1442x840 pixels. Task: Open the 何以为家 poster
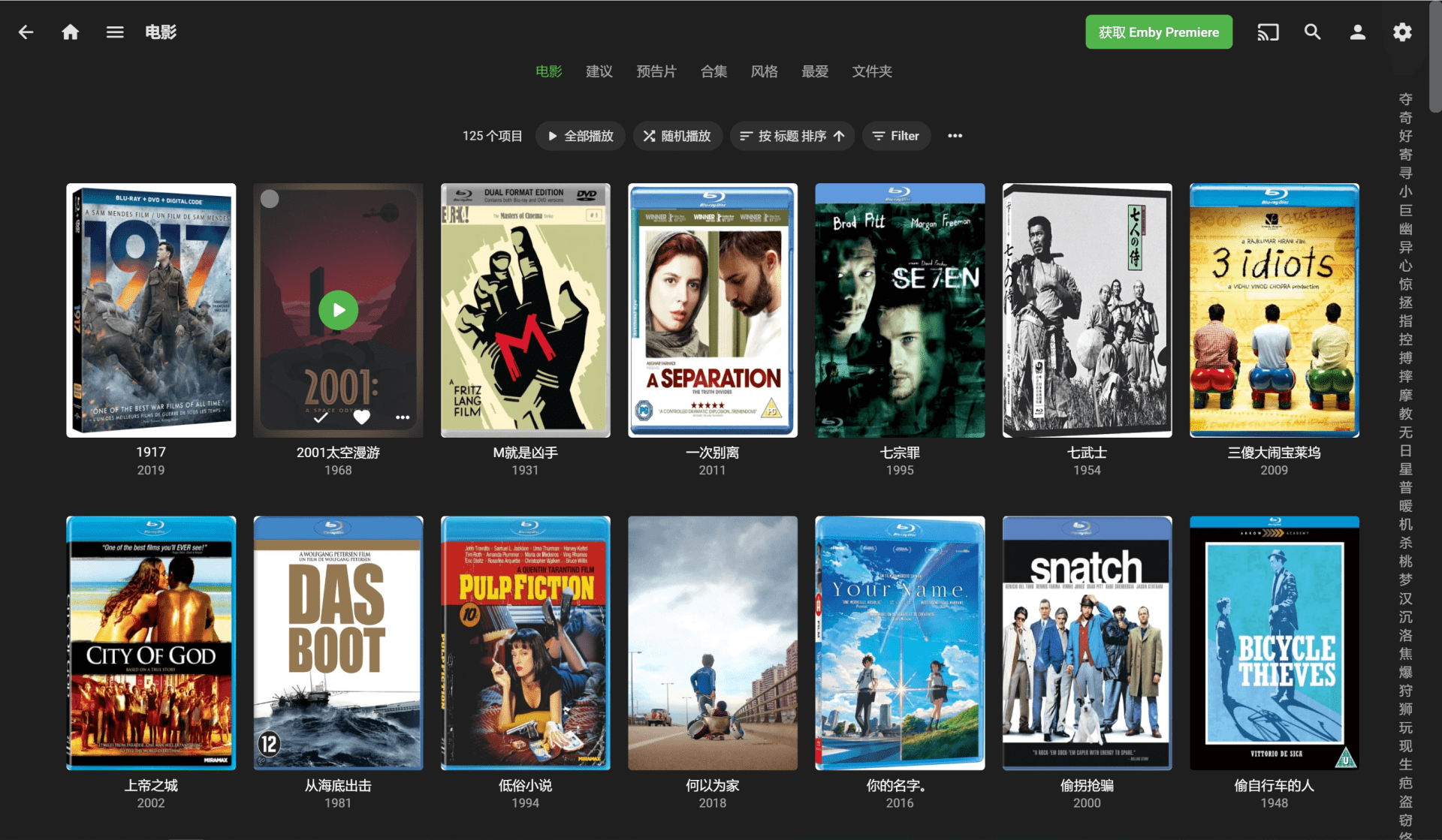713,643
